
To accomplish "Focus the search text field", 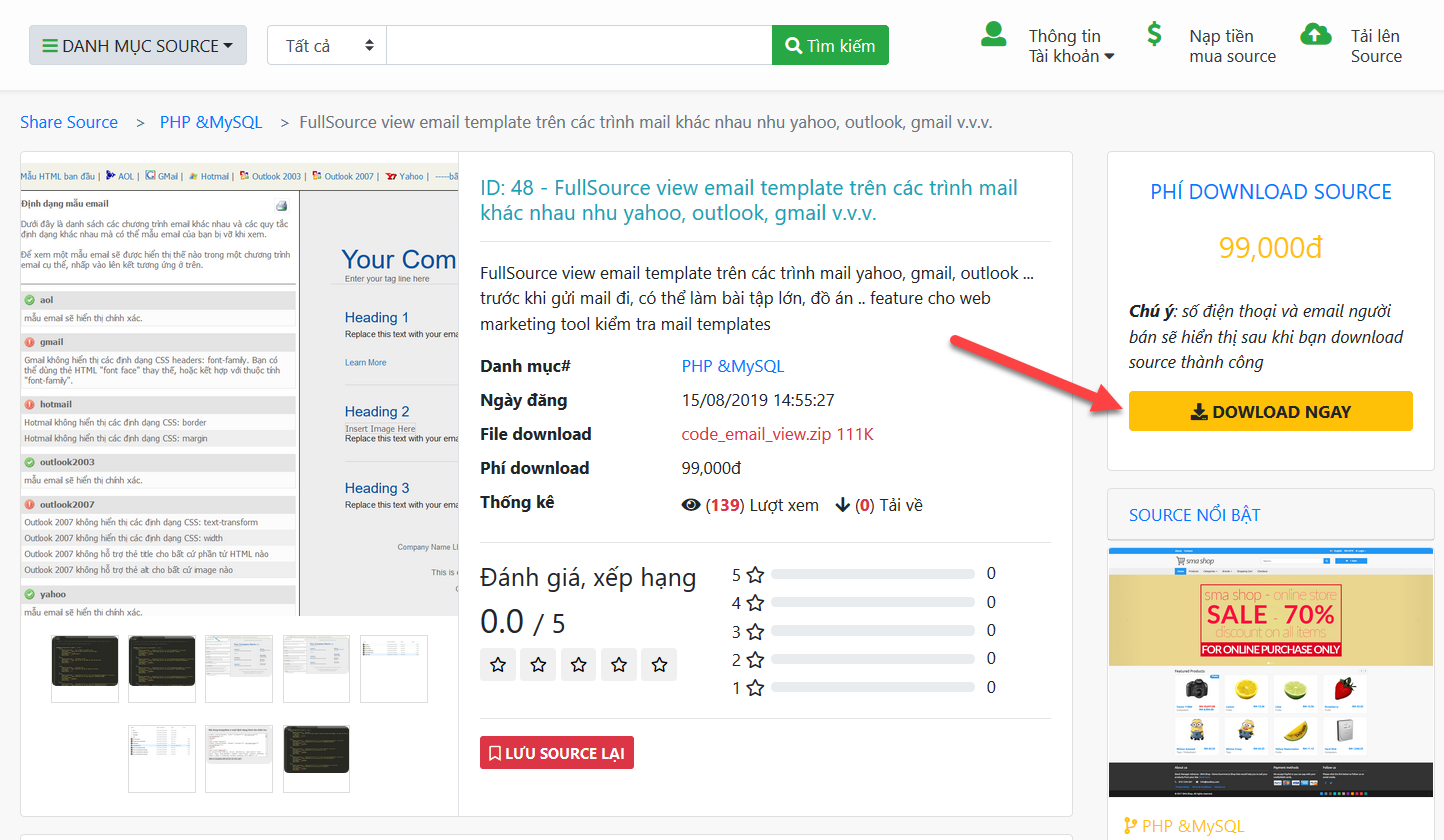I will [579, 45].
